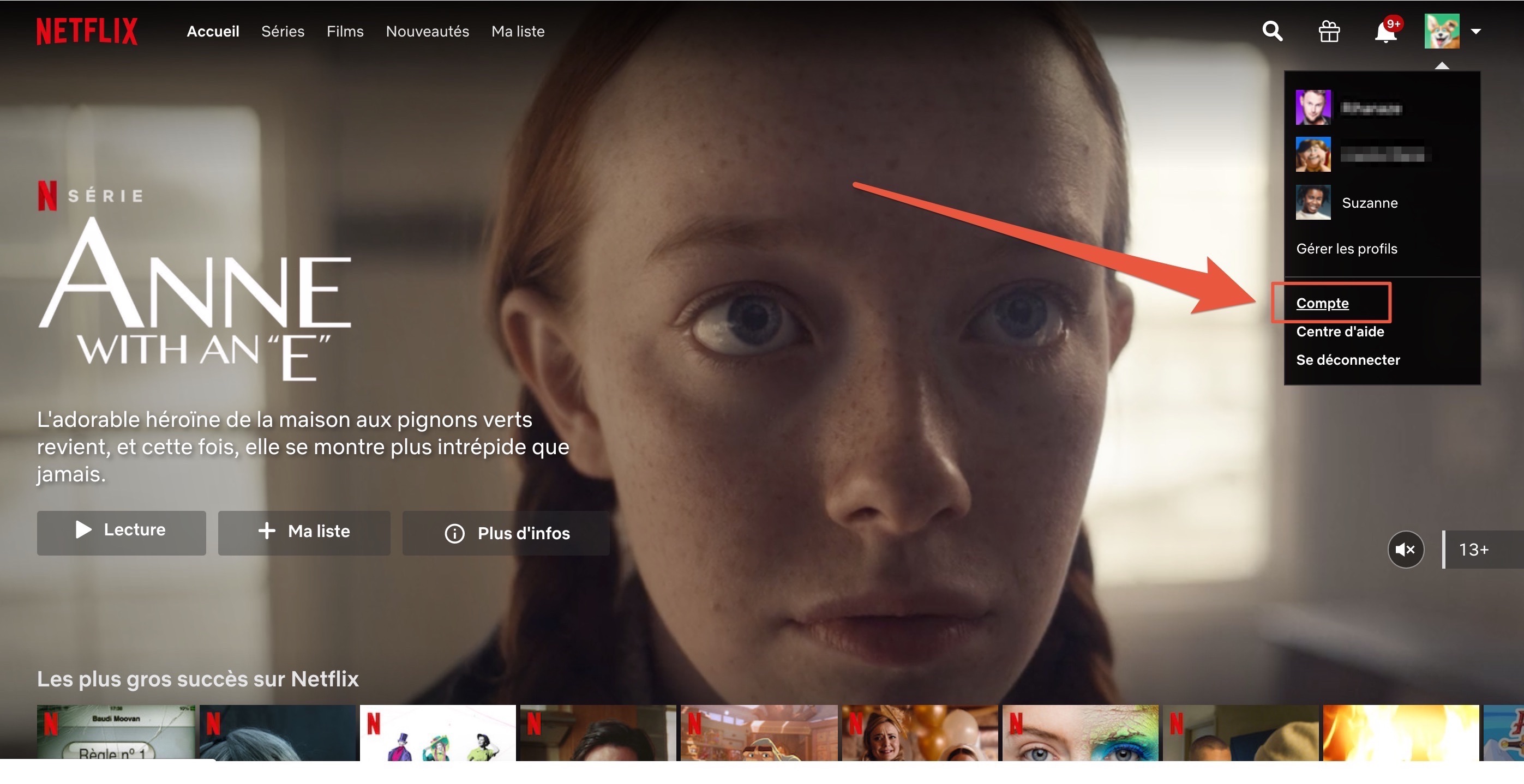The image size is (1524, 784).
Task: Open Séries in the navigation bar
Action: click(283, 31)
